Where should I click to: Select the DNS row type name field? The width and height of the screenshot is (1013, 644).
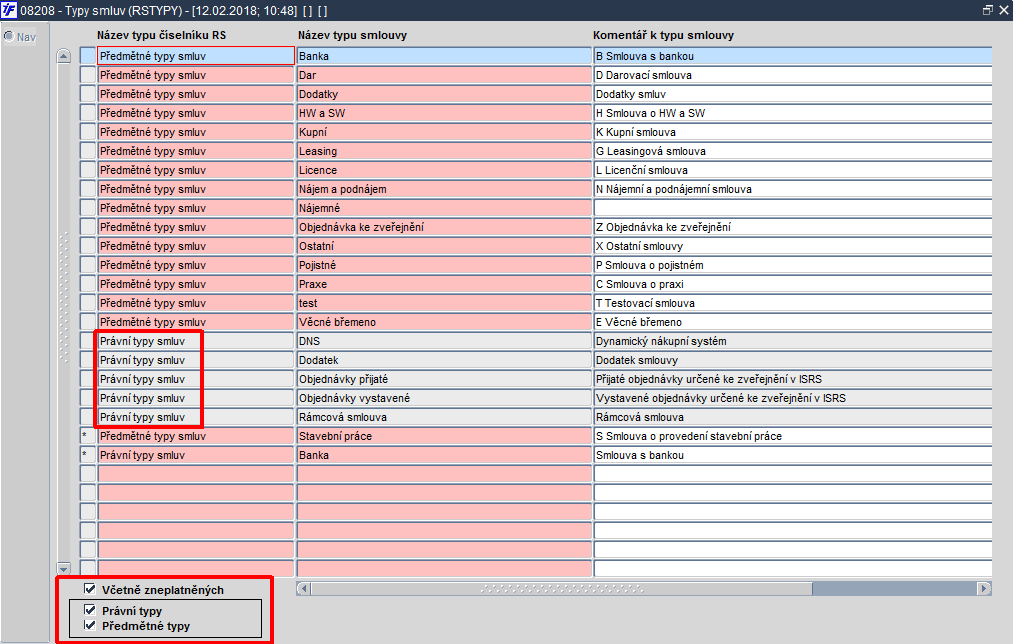196,341
